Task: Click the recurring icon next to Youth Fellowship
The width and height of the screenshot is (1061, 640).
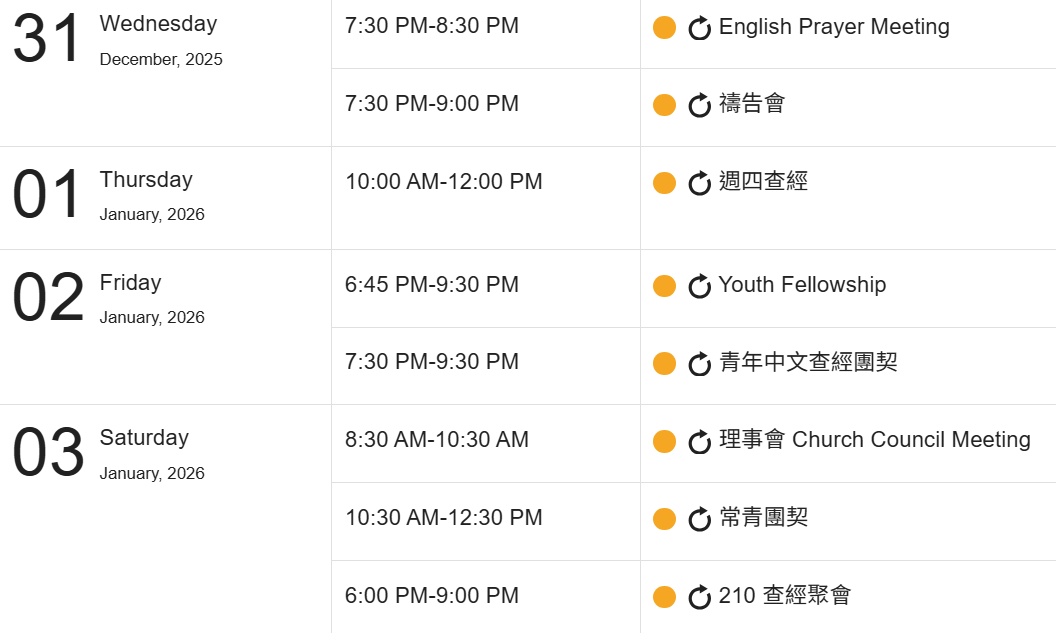Action: tap(700, 286)
